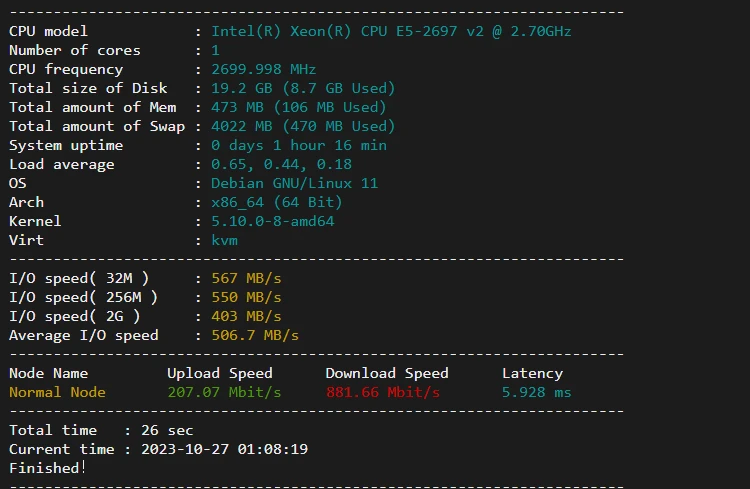Image resolution: width=750 pixels, height=489 pixels.
Task: Click the 881.66 Mbit/s download speed
Action: coord(382,392)
